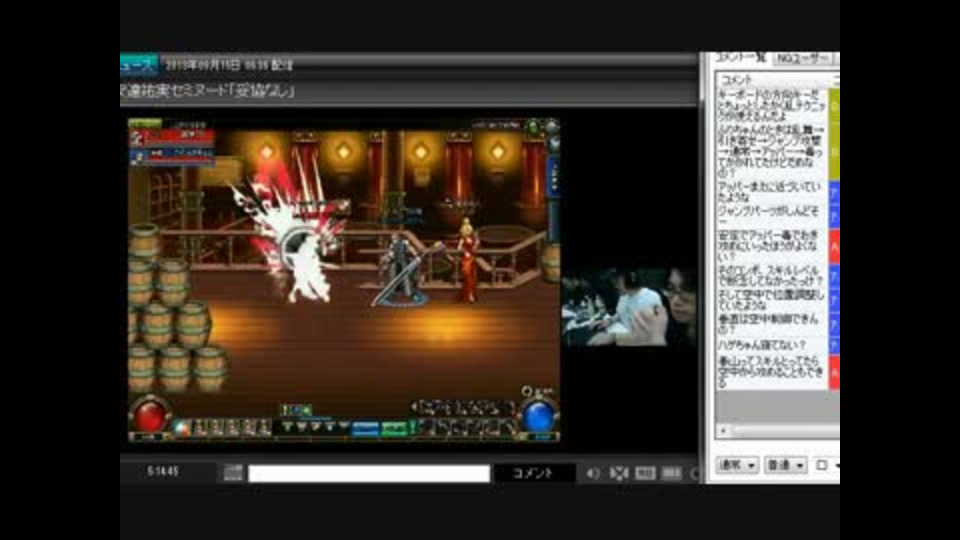
Task: Open the 通常 dropdown
Action: [x=737, y=465]
